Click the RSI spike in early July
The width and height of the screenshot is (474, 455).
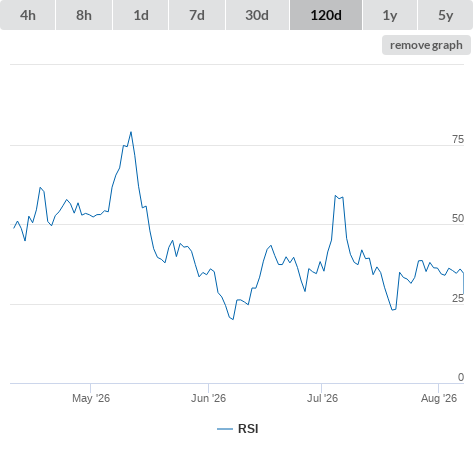tap(335, 196)
